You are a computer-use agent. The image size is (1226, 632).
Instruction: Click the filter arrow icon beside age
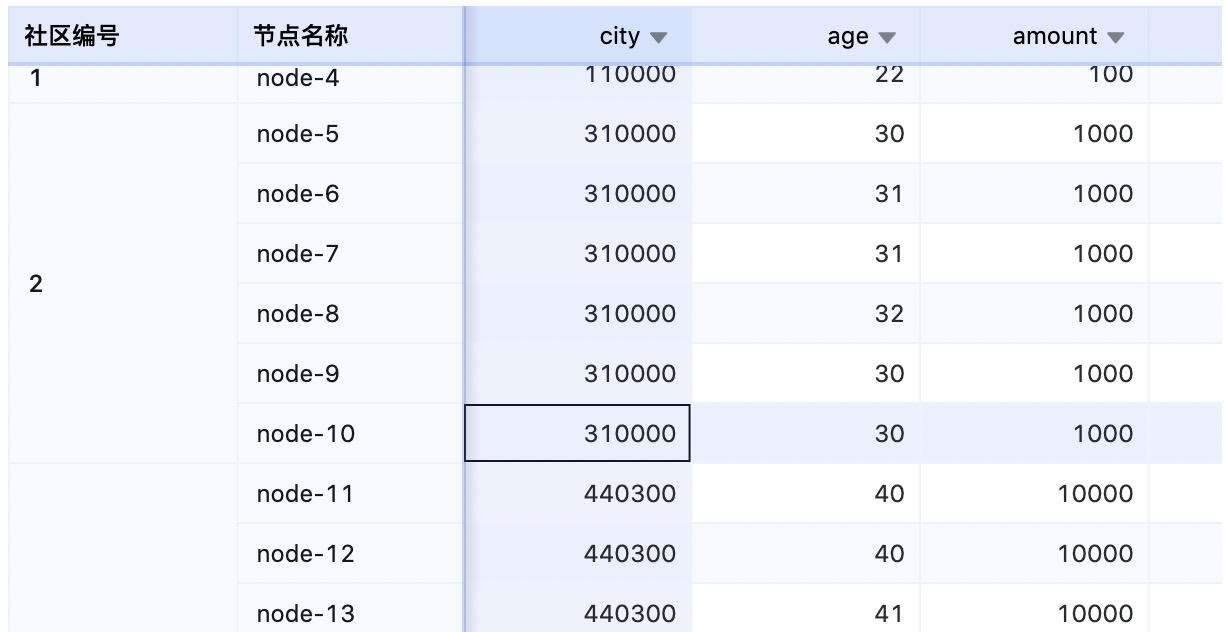coord(886,36)
